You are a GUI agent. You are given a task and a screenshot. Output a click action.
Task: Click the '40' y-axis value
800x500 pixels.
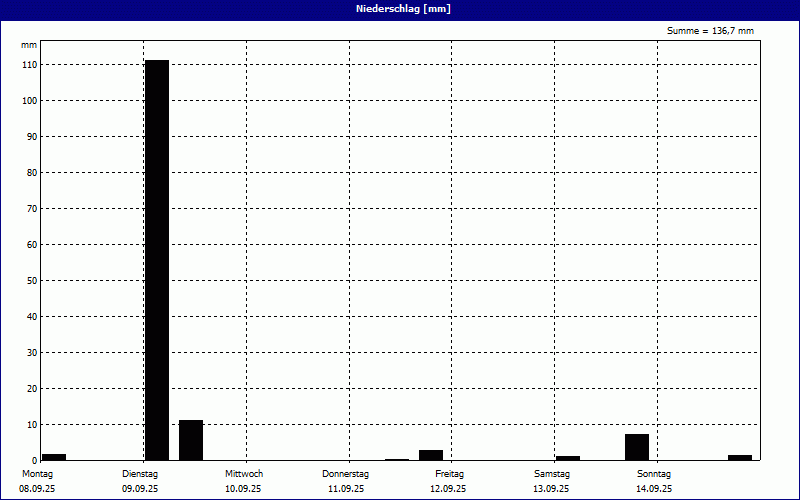pos(32,317)
